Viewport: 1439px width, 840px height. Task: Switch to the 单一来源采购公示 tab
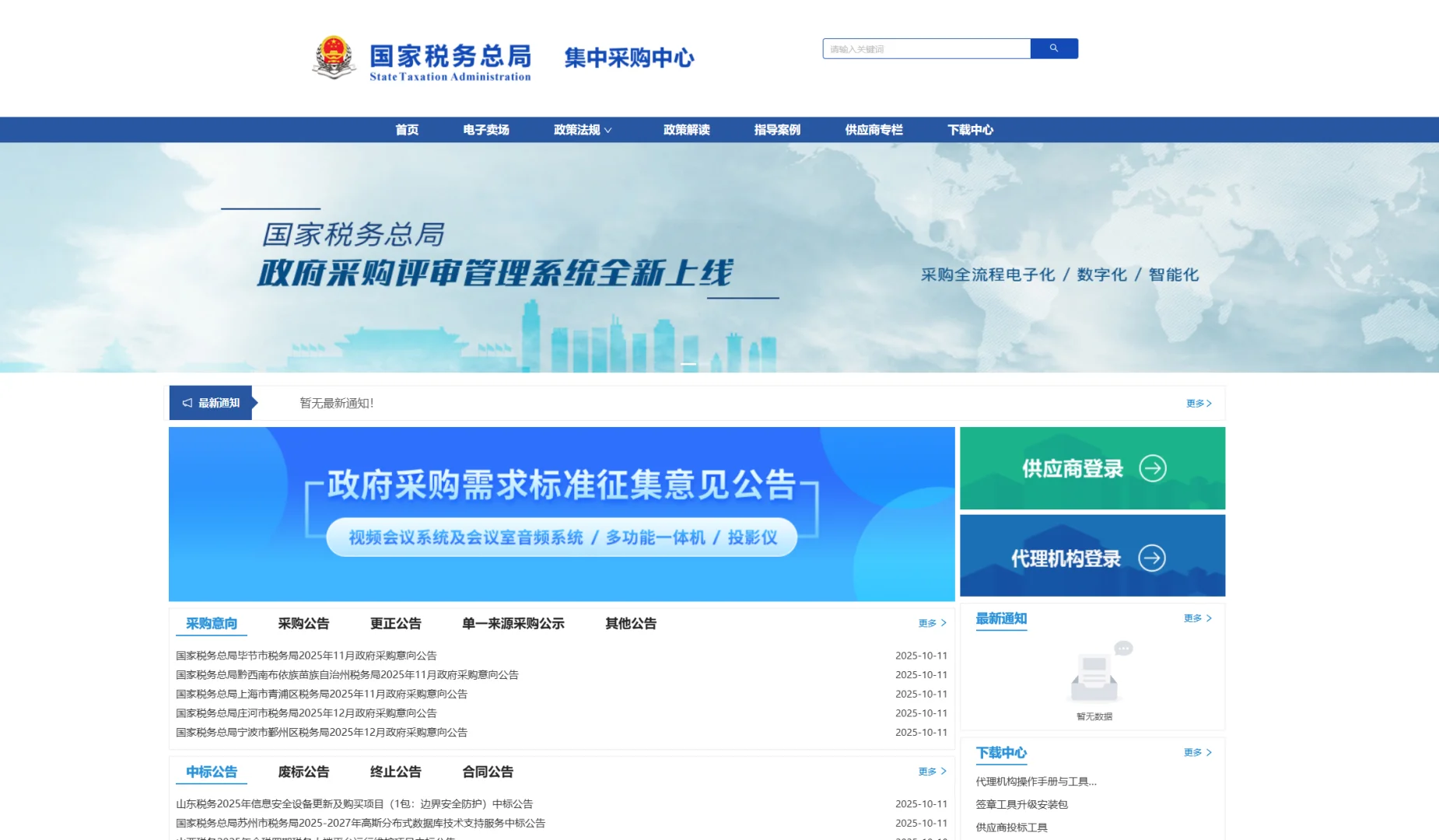pos(513,624)
